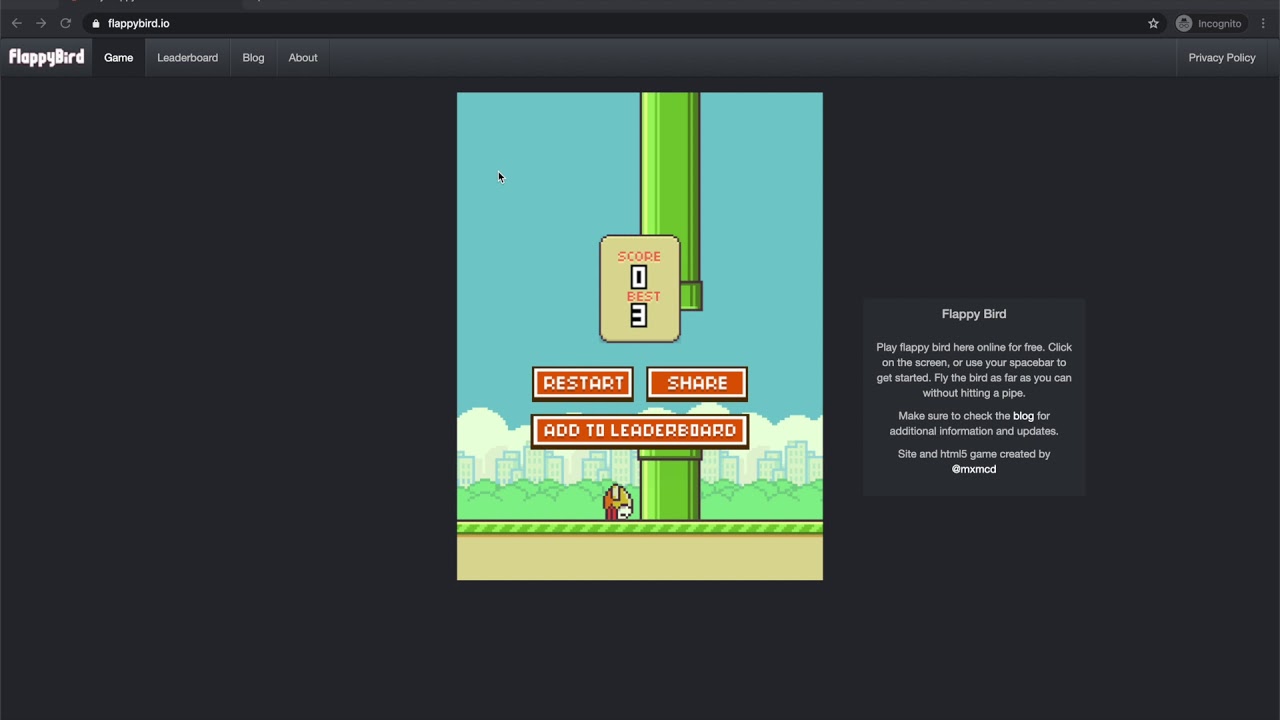Click Add To Leaderboard

point(639,430)
